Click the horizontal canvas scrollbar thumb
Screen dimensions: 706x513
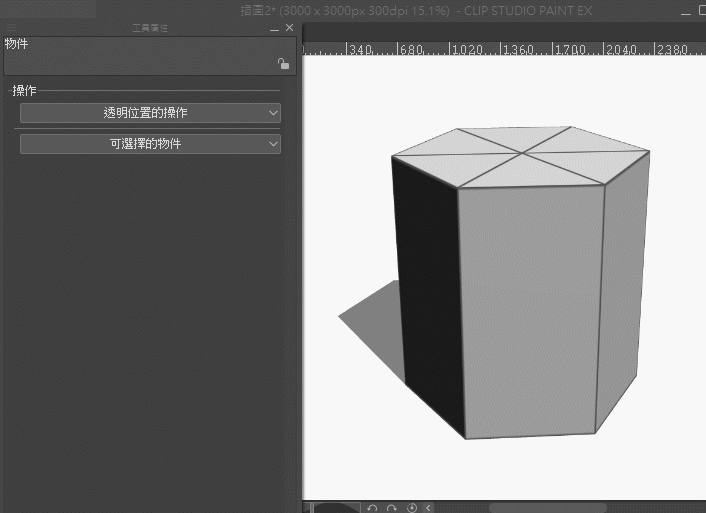546,508
